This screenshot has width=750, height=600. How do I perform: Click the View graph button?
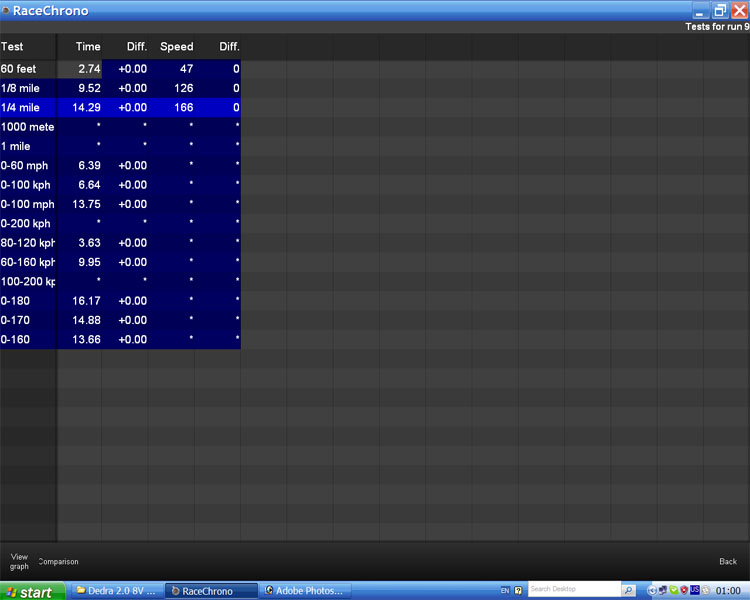click(19, 561)
